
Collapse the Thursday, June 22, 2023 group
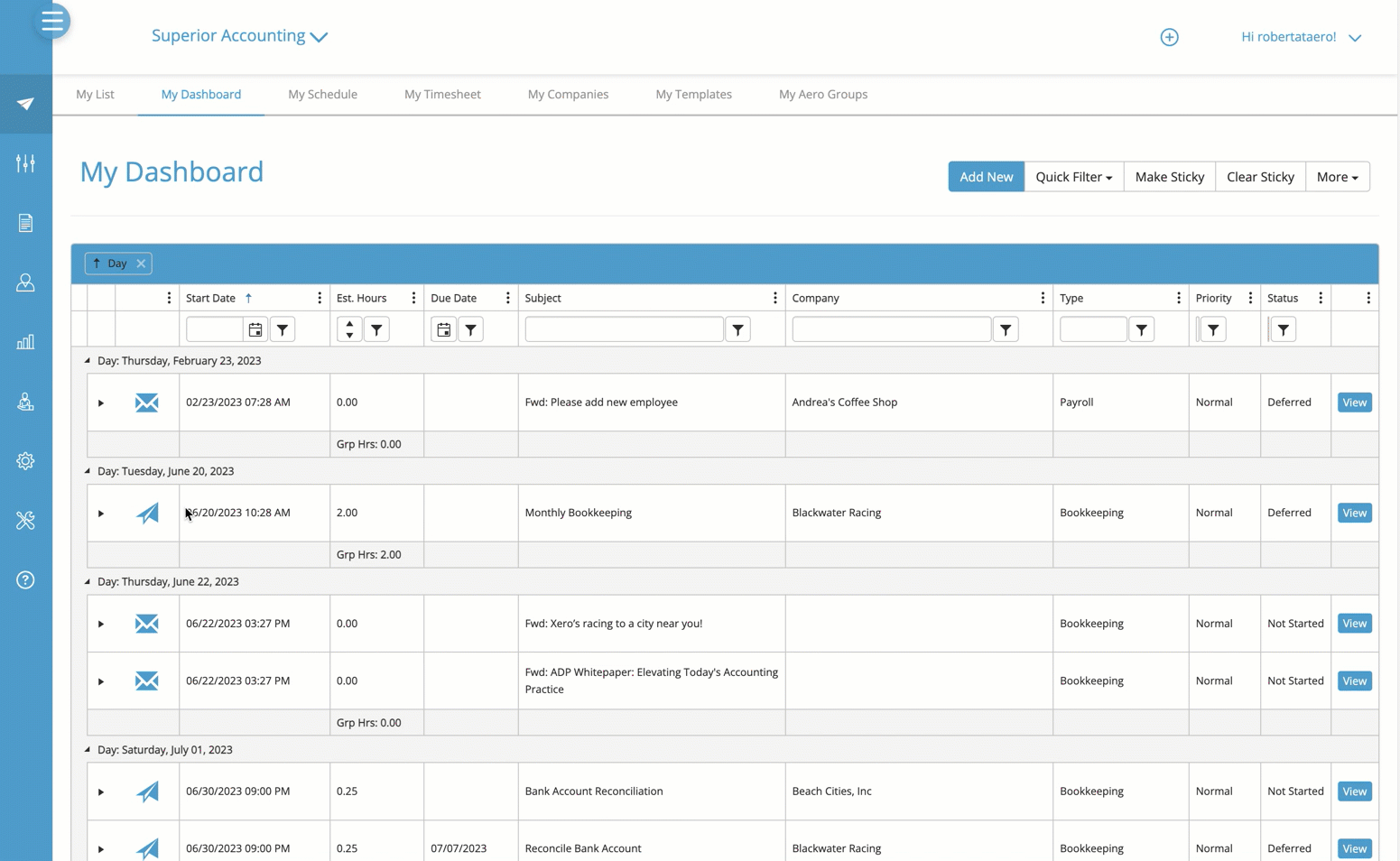(88, 581)
